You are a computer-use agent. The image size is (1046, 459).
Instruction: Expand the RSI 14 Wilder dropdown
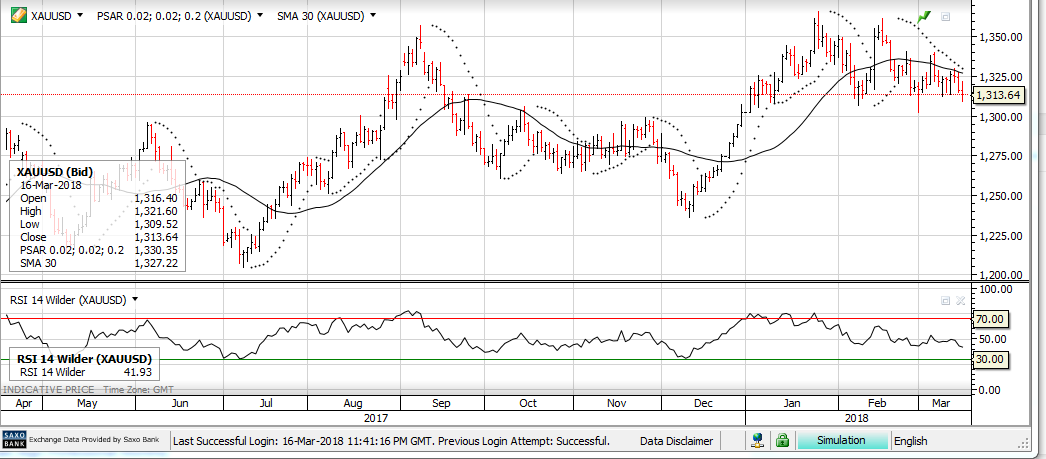click(x=134, y=299)
